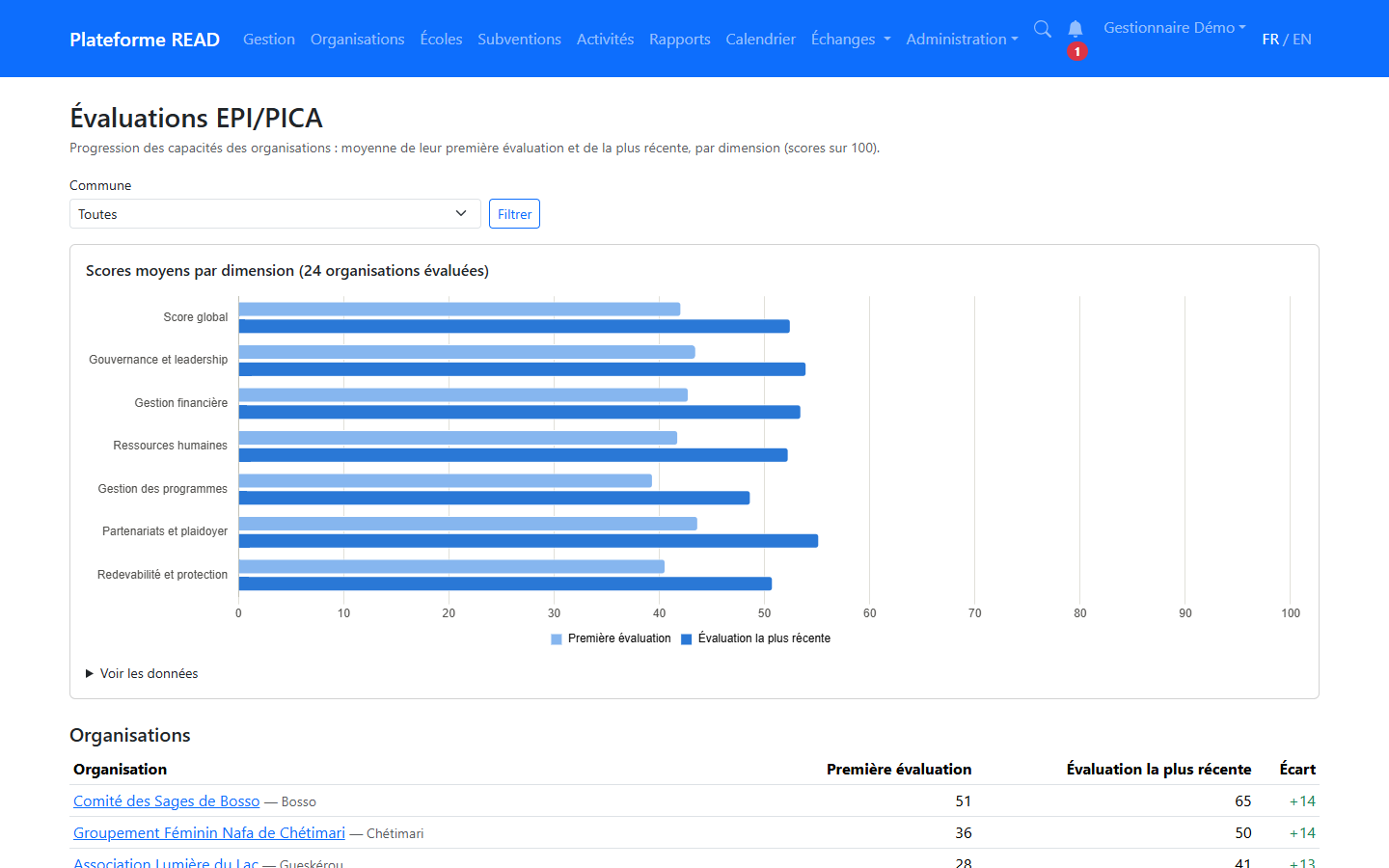The width and height of the screenshot is (1389, 868).
Task: Open Activités section
Action: tap(605, 39)
